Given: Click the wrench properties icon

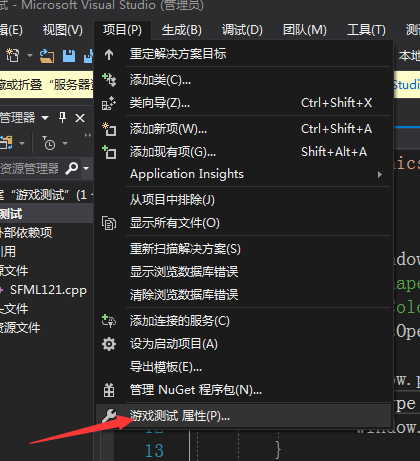Looking at the screenshot, I should click(109, 416).
